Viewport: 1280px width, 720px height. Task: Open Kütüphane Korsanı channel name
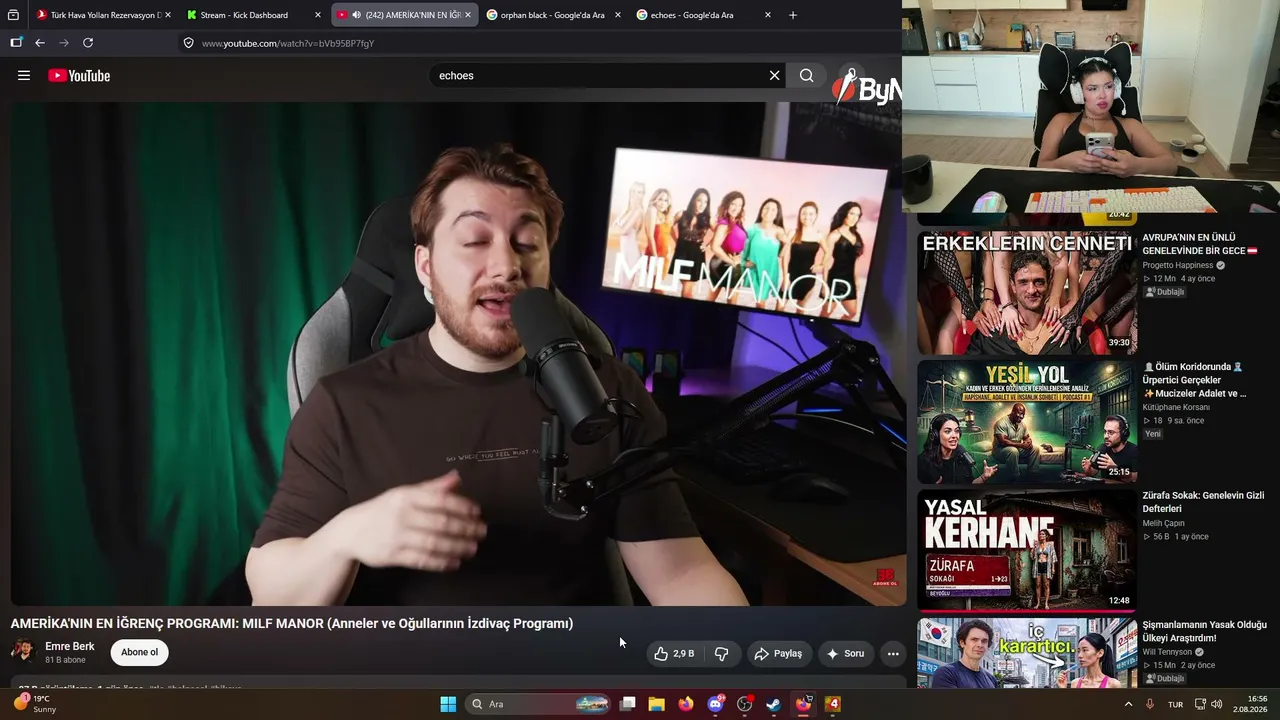[x=1176, y=407]
